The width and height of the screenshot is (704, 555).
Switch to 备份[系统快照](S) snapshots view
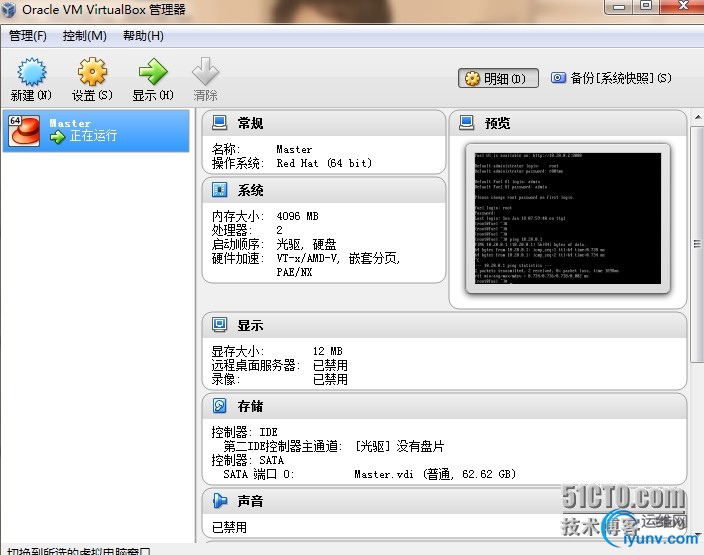coord(611,78)
